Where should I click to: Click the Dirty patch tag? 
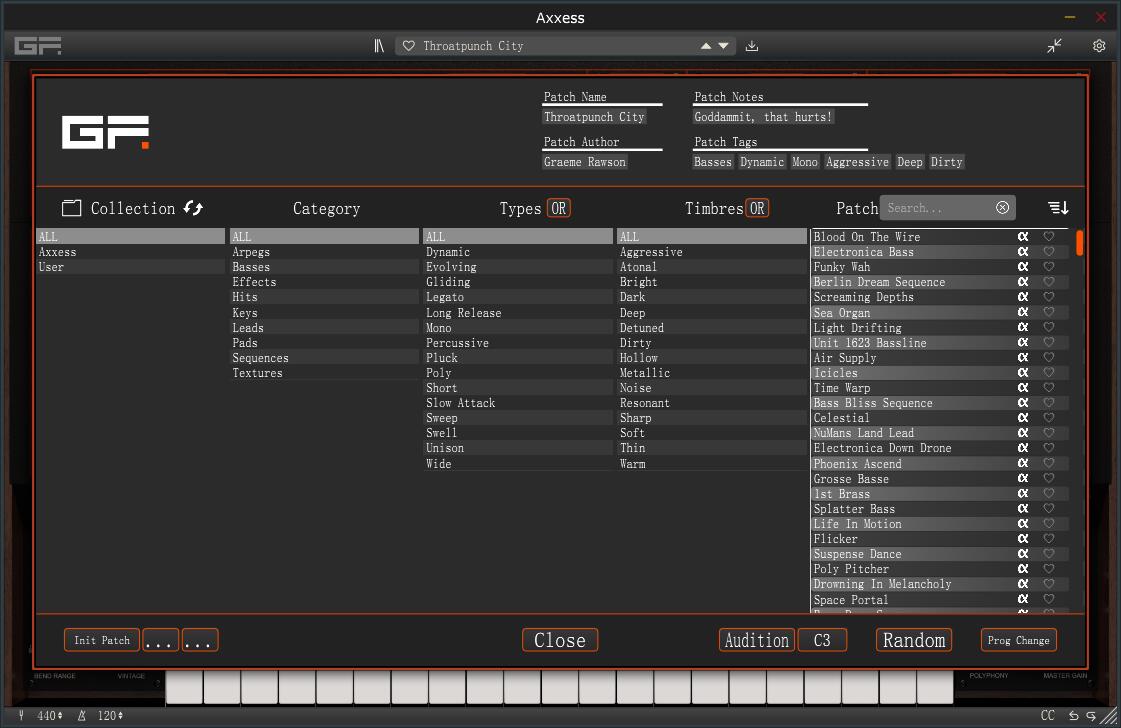946,162
